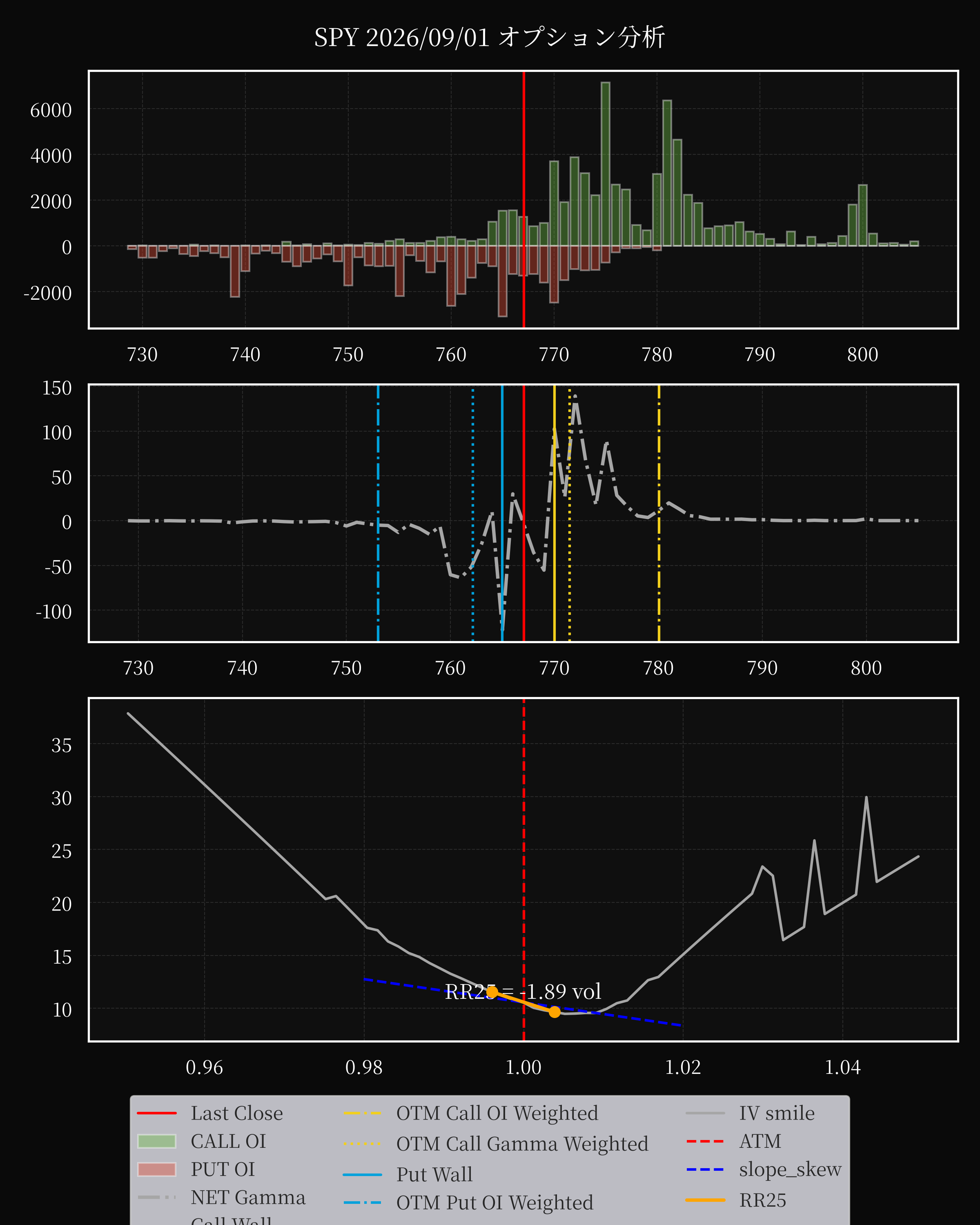980x1225 pixels.
Task: Click the 0.96 x-axis tick label
Action: pyautogui.click(x=205, y=1067)
